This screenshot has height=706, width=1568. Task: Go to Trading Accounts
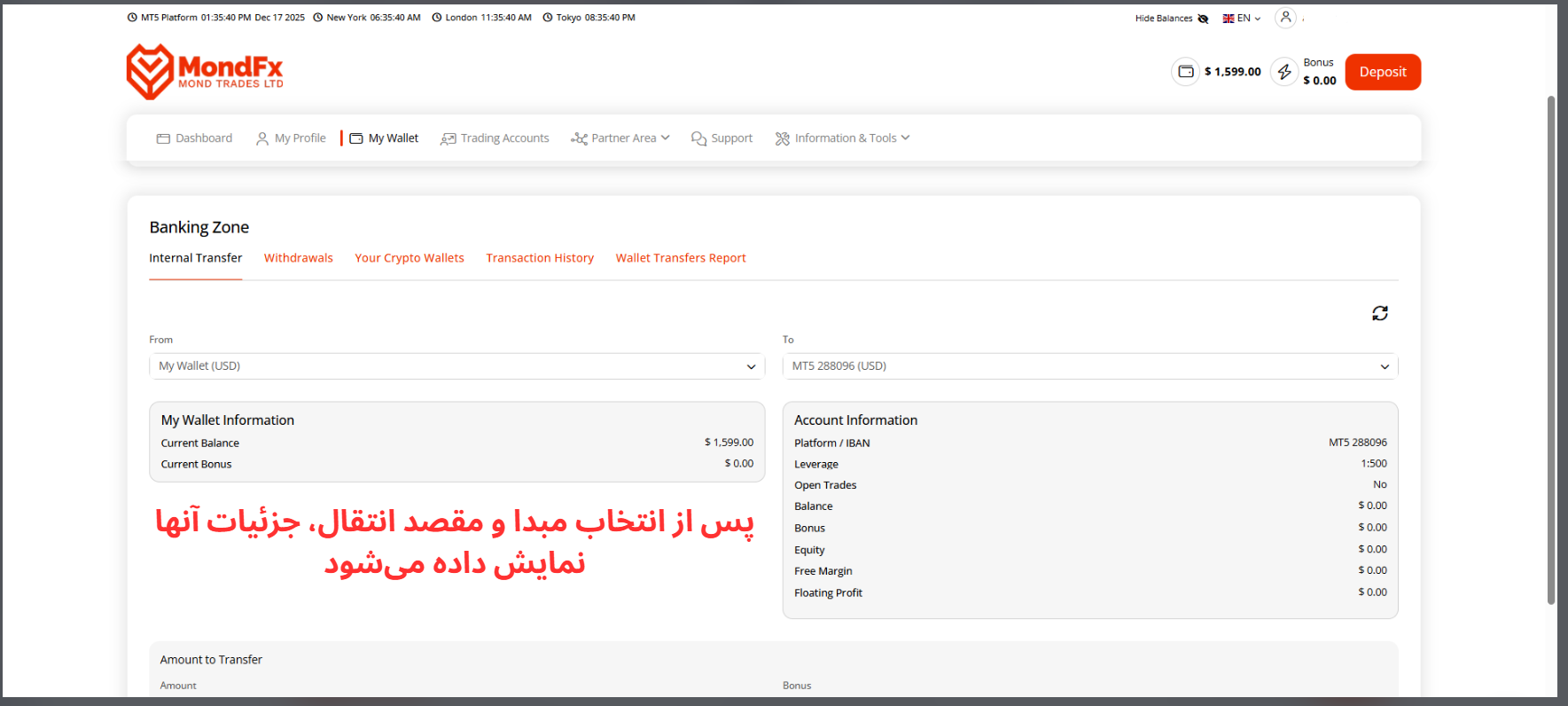495,138
